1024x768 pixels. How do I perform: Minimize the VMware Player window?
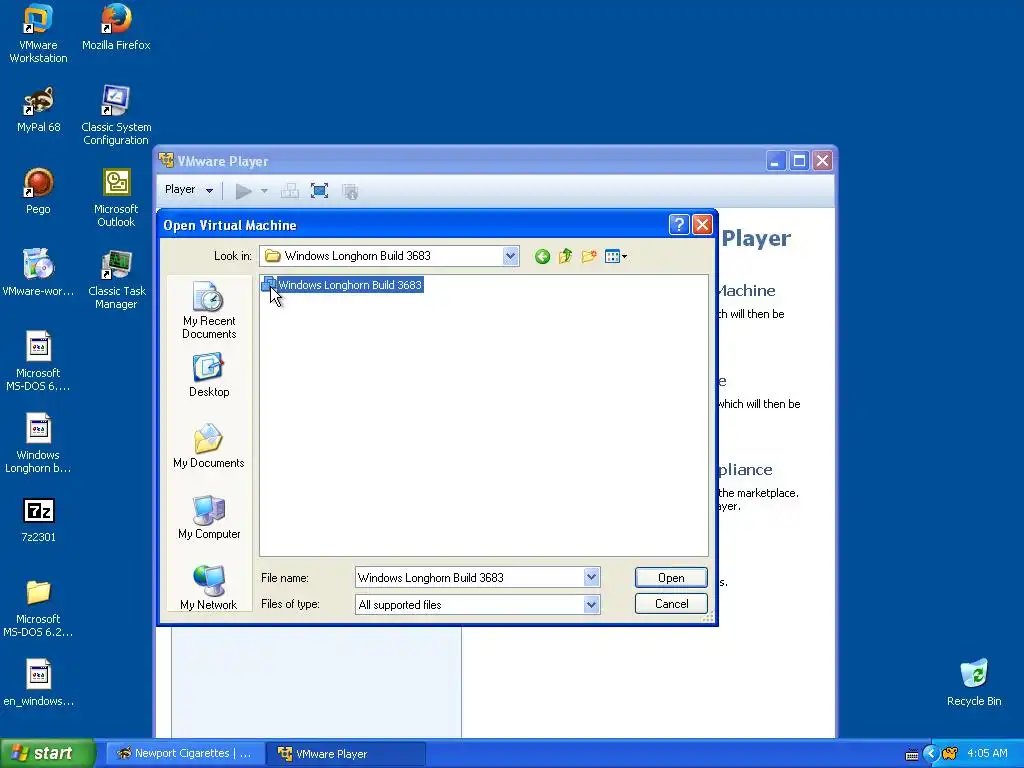coord(775,161)
